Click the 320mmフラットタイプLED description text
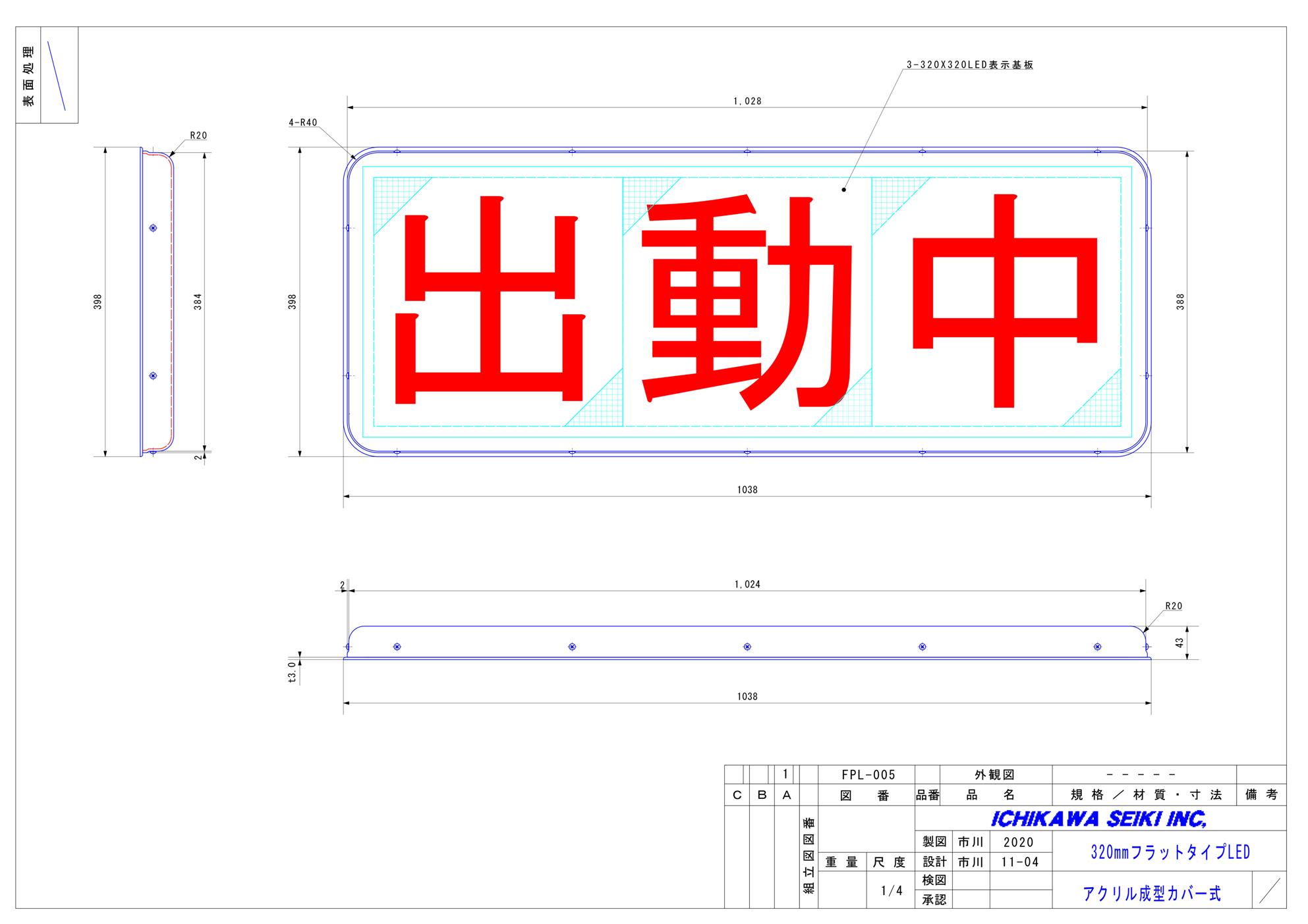The image size is (1308, 924). [1170, 852]
